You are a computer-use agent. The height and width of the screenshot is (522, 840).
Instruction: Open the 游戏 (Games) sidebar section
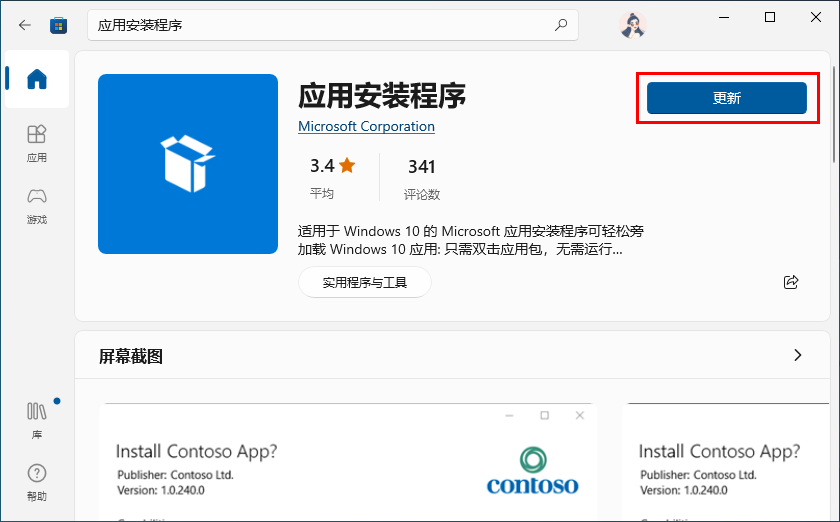coord(36,206)
